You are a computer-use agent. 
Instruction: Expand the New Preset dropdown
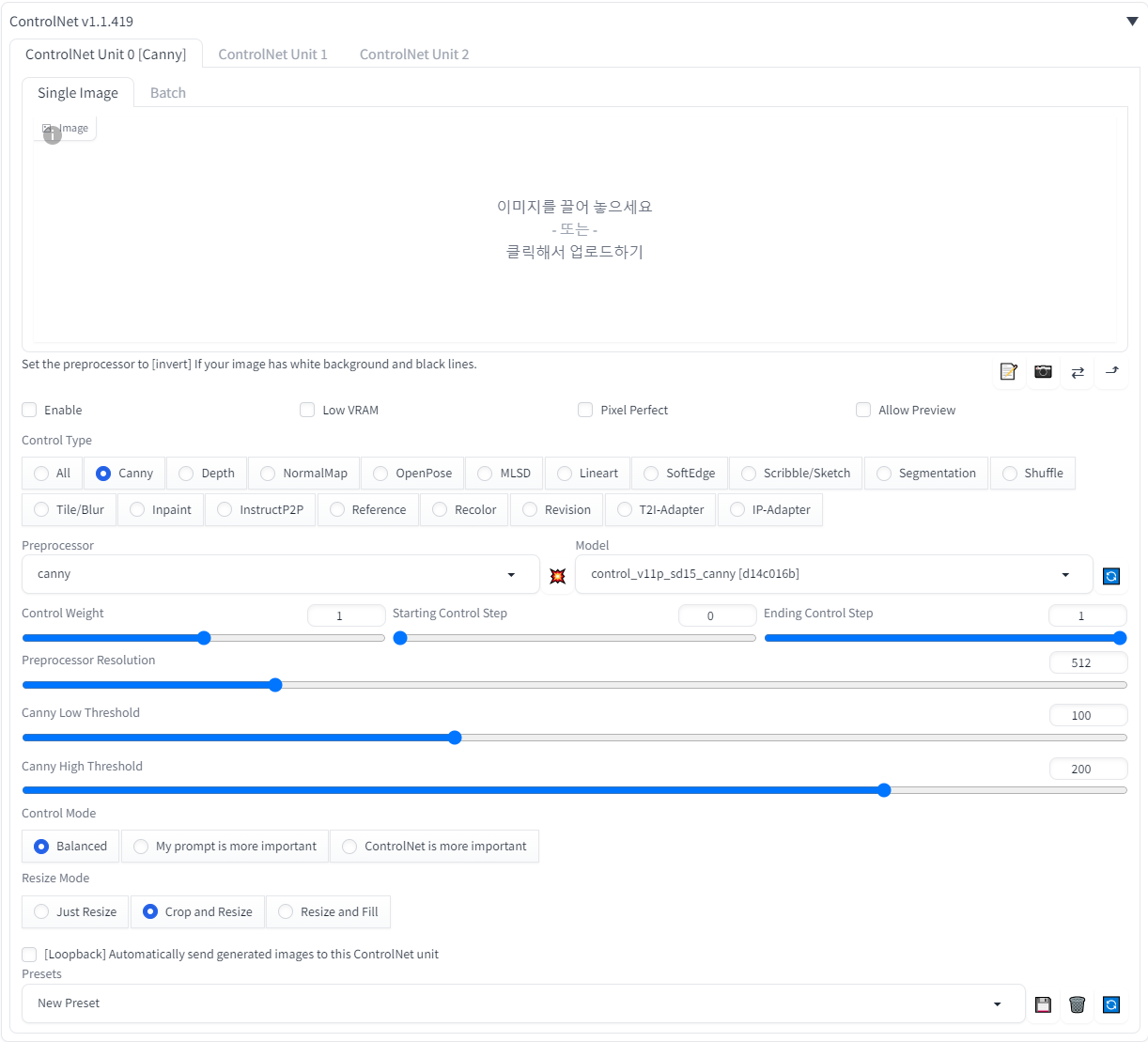pyautogui.click(x=523, y=1003)
